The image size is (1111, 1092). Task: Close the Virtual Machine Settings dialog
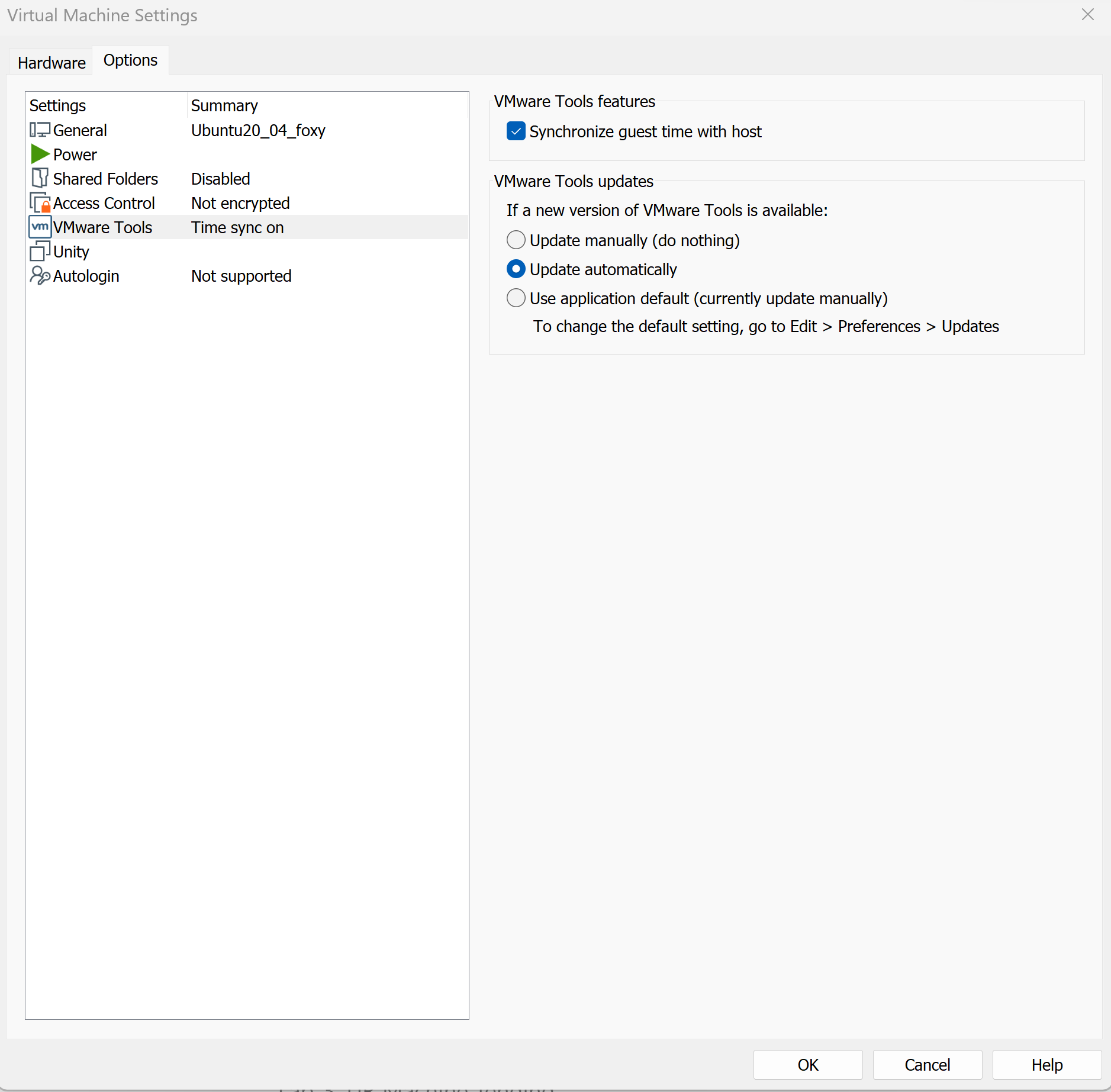[x=1088, y=14]
